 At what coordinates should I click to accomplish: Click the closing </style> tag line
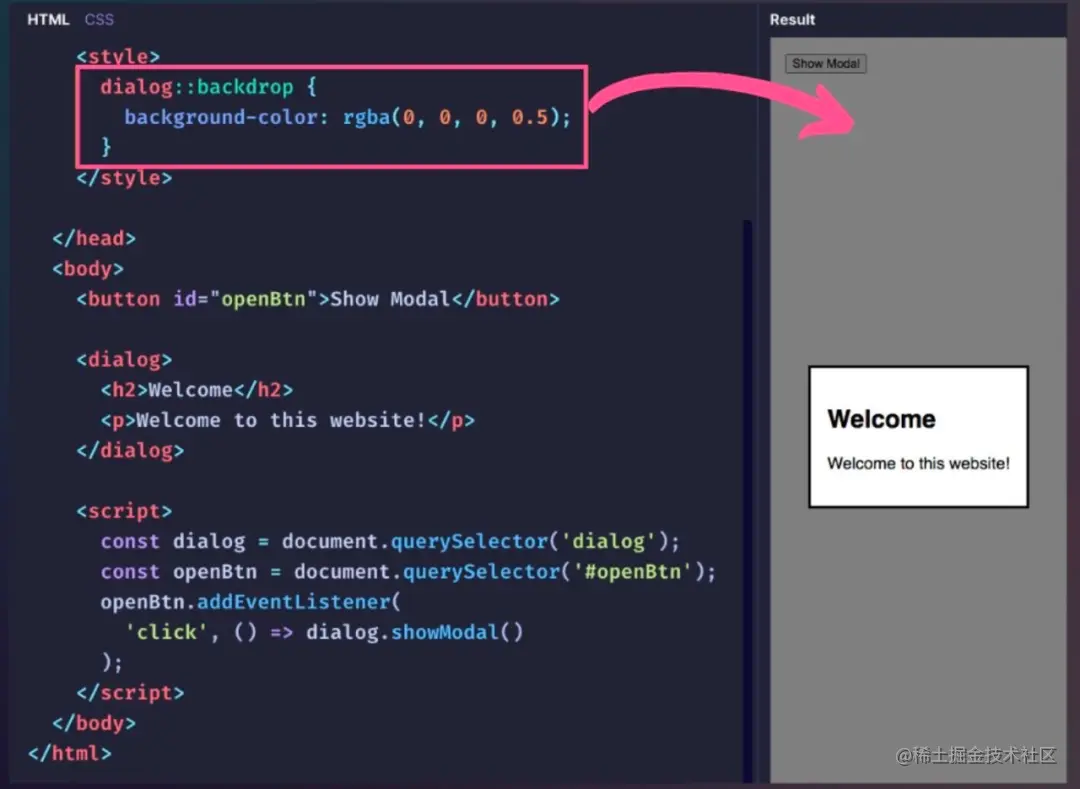click(x=124, y=178)
